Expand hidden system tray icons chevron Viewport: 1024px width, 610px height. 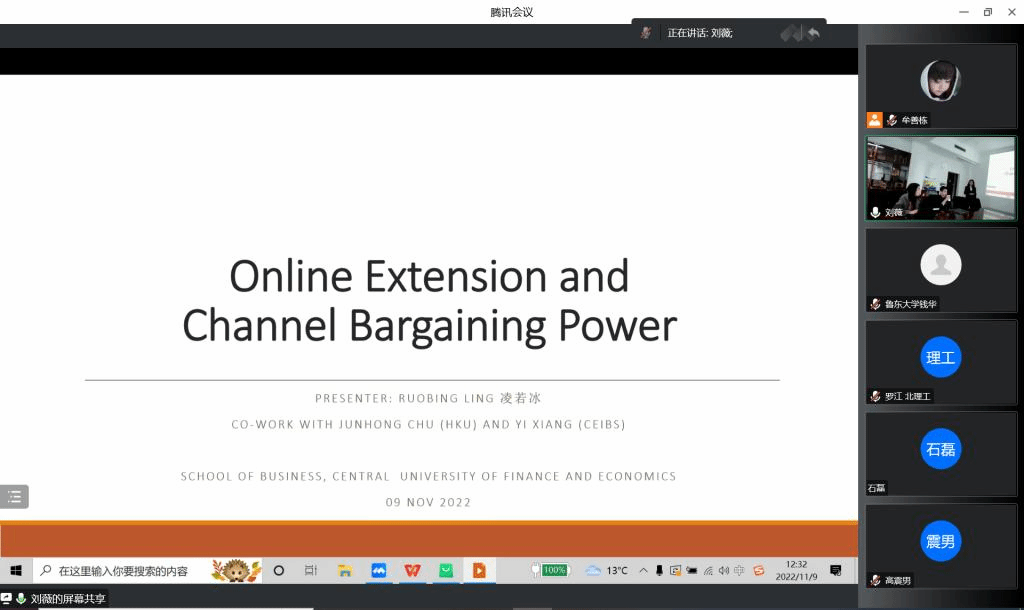[x=643, y=570]
